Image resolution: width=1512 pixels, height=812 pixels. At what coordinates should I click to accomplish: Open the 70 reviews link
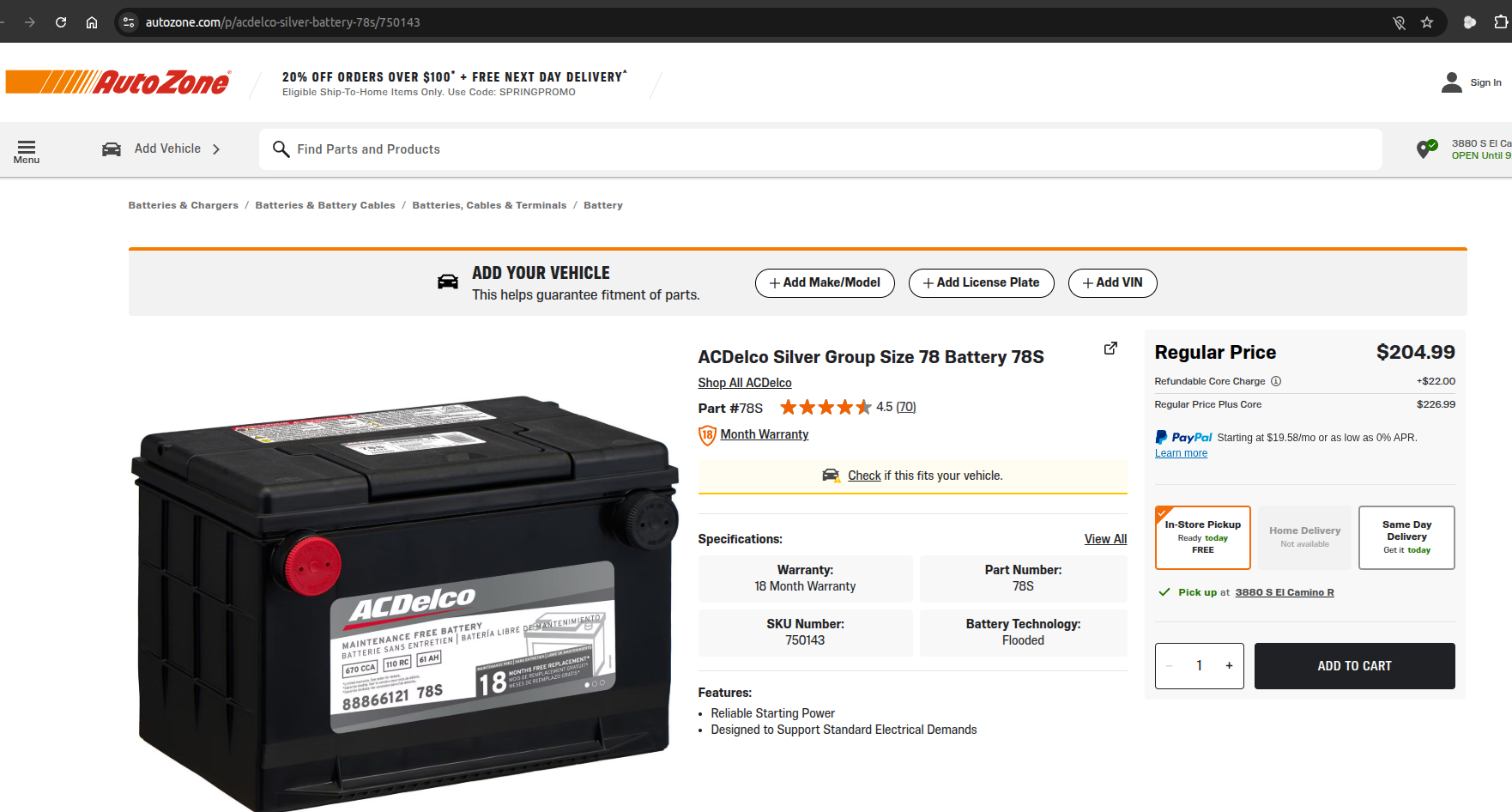(906, 407)
